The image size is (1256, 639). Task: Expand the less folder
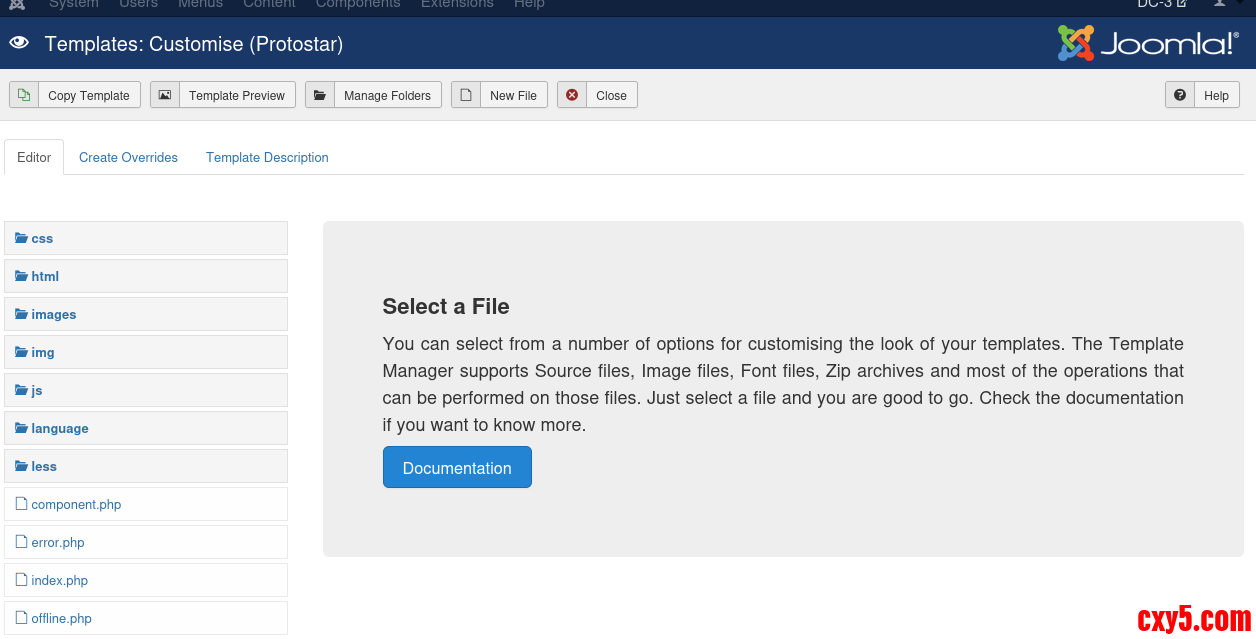tap(44, 466)
